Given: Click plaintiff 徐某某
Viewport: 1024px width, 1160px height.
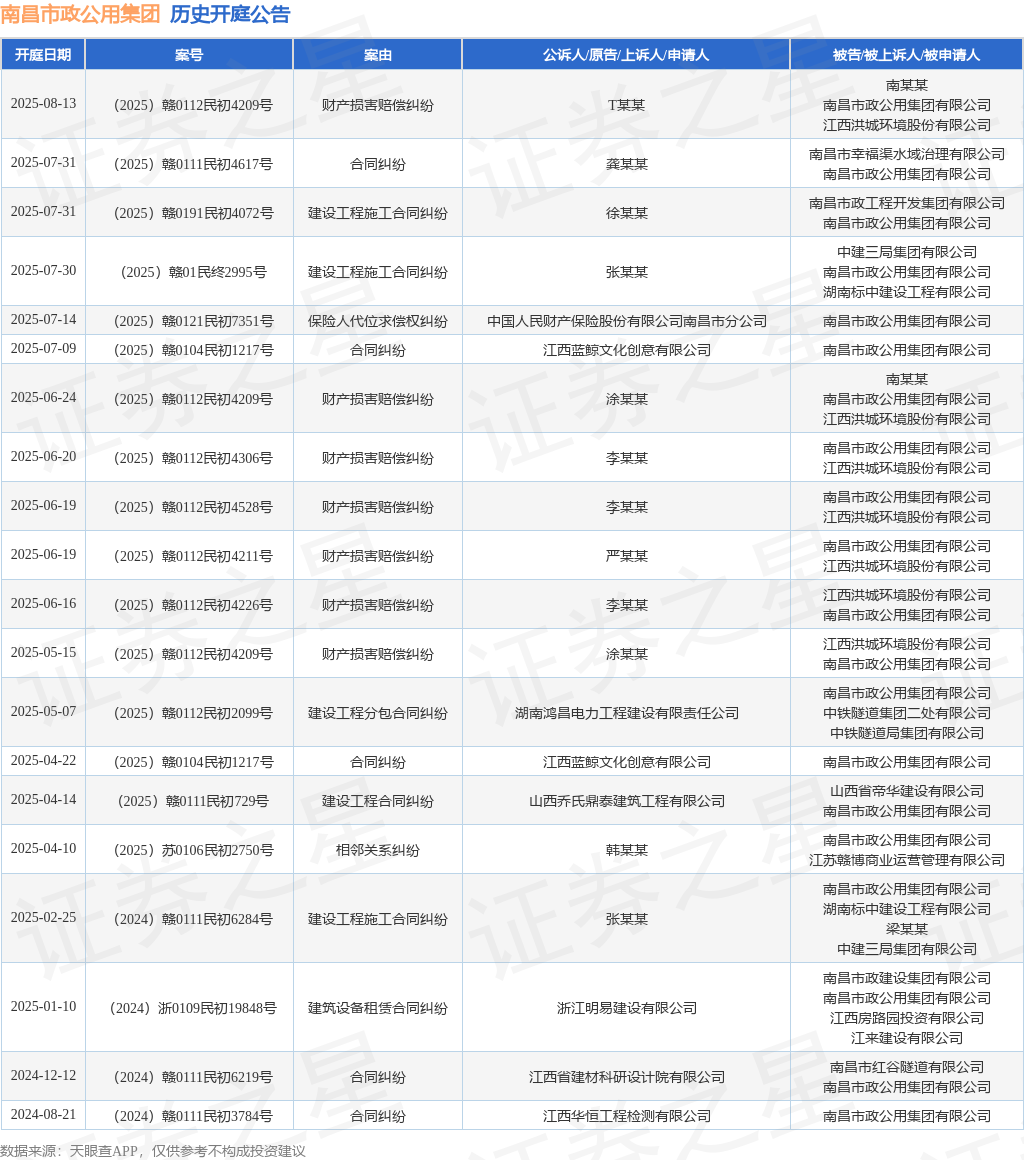Looking at the screenshot, I should coord(627,213).
